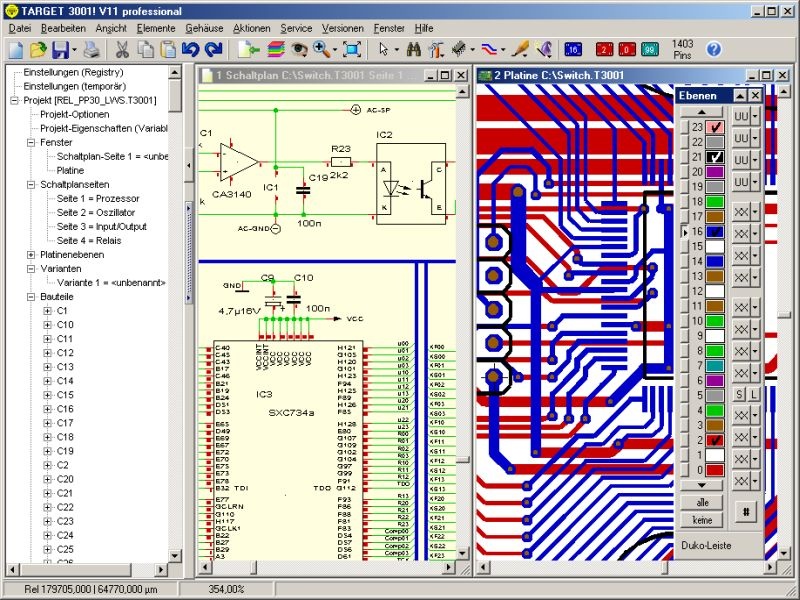The image size is (800, 600).
Task: Click the 'alle' button in Ebenen panel
Action: (x=700, y=503)
